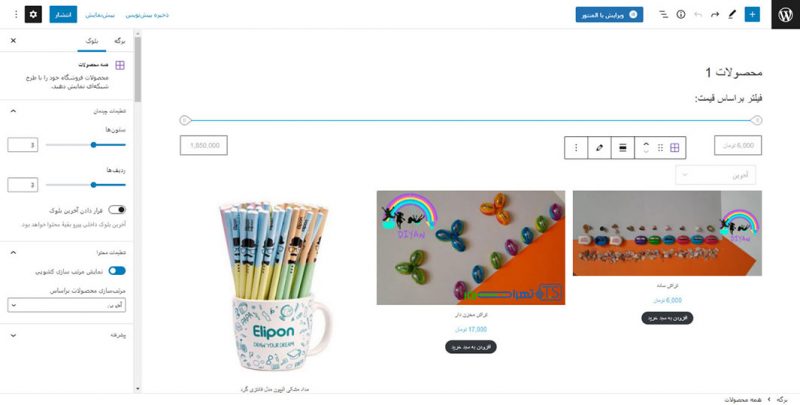Change alignment via block toolbar align icon
800x405 pixels.
coord(622,147)
